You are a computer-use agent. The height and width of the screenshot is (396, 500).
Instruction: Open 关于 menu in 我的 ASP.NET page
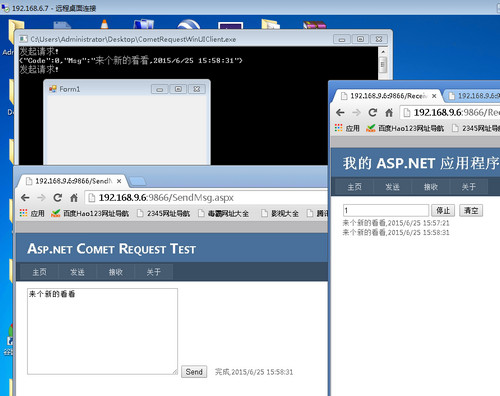point(469,187)
